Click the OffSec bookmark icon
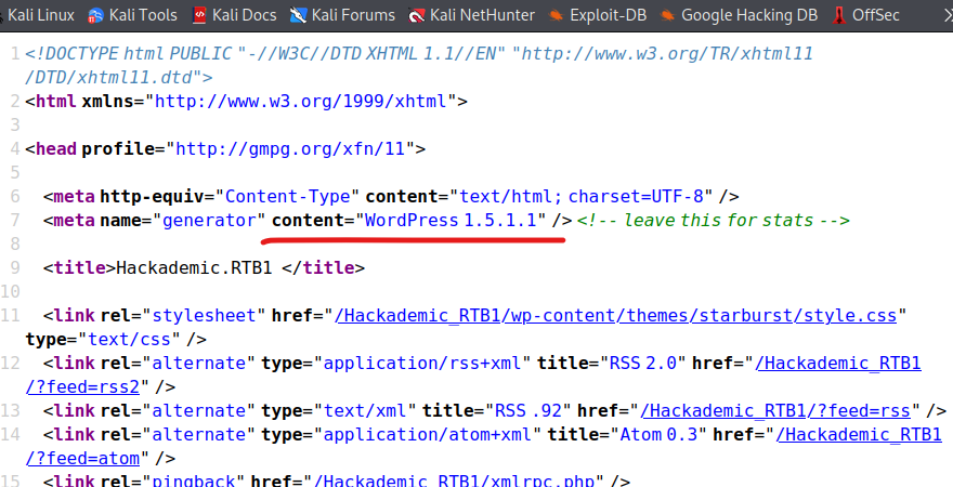Viewport: 954px width, 488px height. pyautogui.click(x=839, y=15)
